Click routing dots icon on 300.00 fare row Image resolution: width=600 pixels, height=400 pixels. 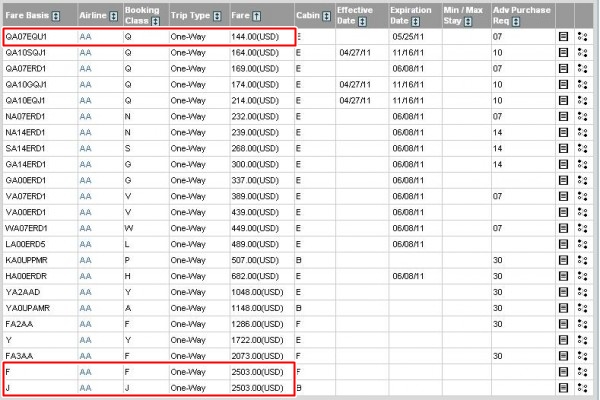point(582,164)
